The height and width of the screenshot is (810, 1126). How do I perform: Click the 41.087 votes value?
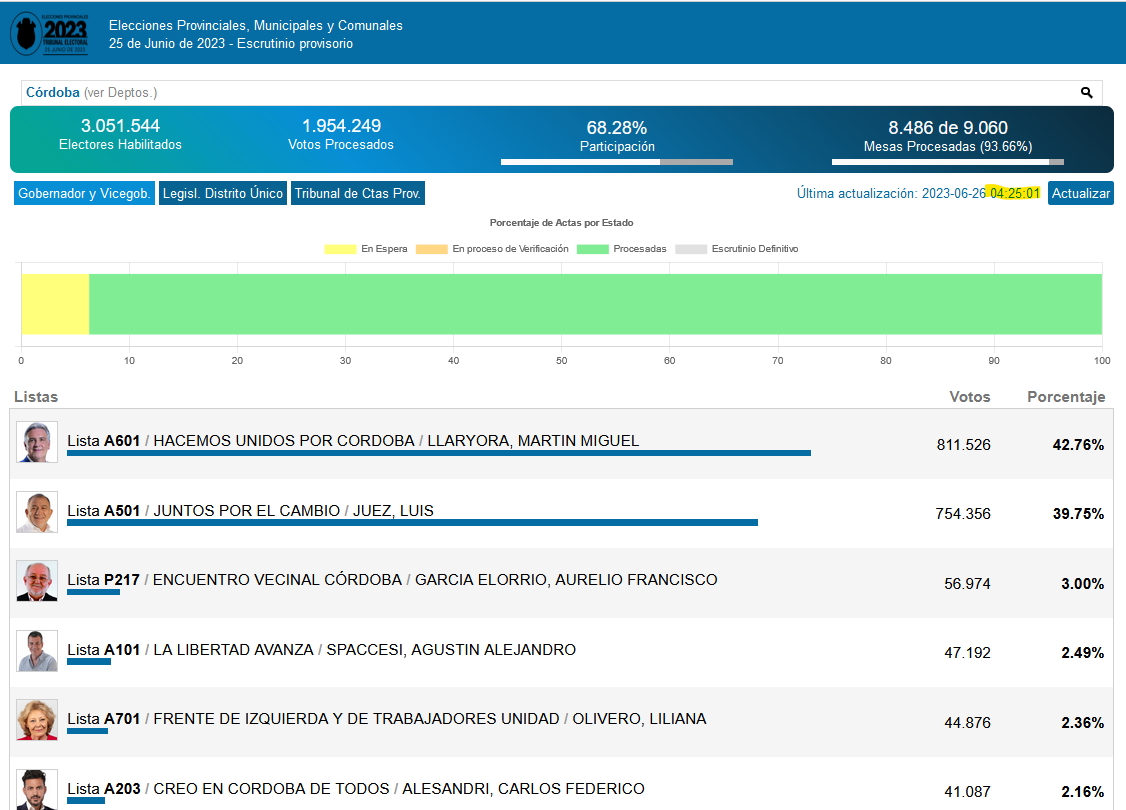(x=967, y=791)
